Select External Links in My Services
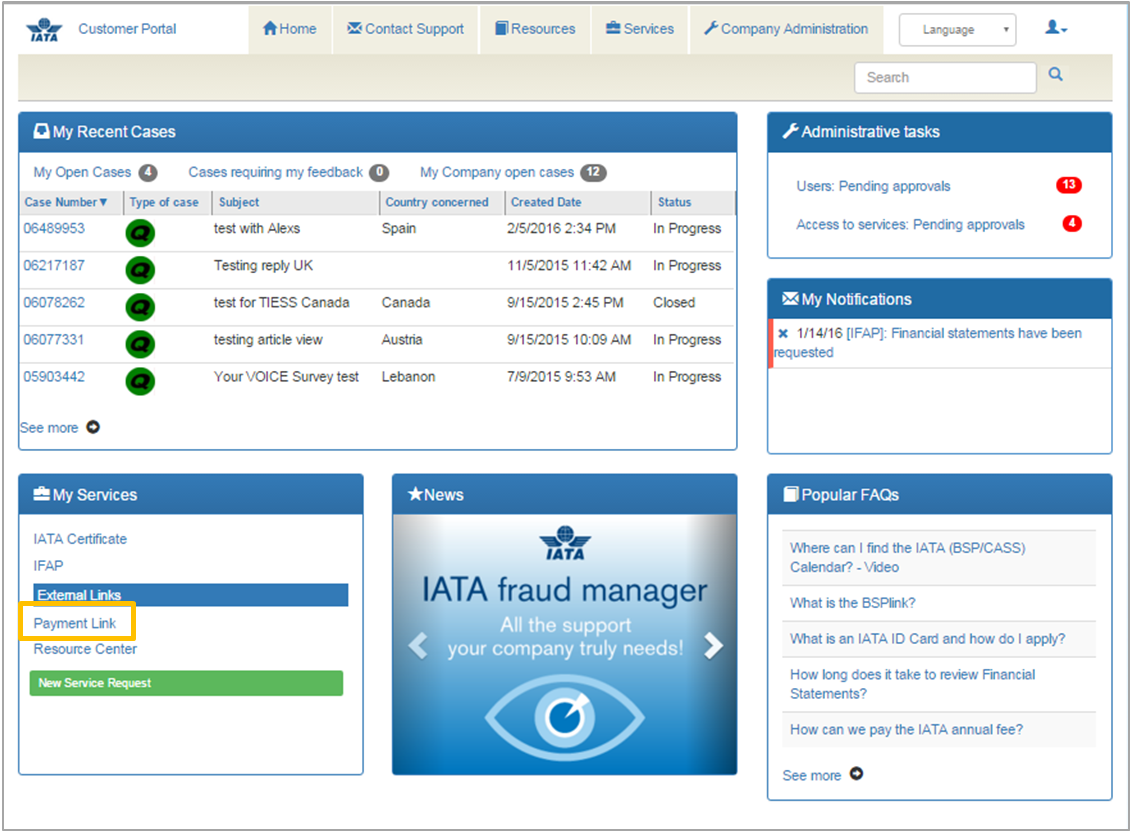The height and width of the screenshot is (833, 1132). click(191, 595)
